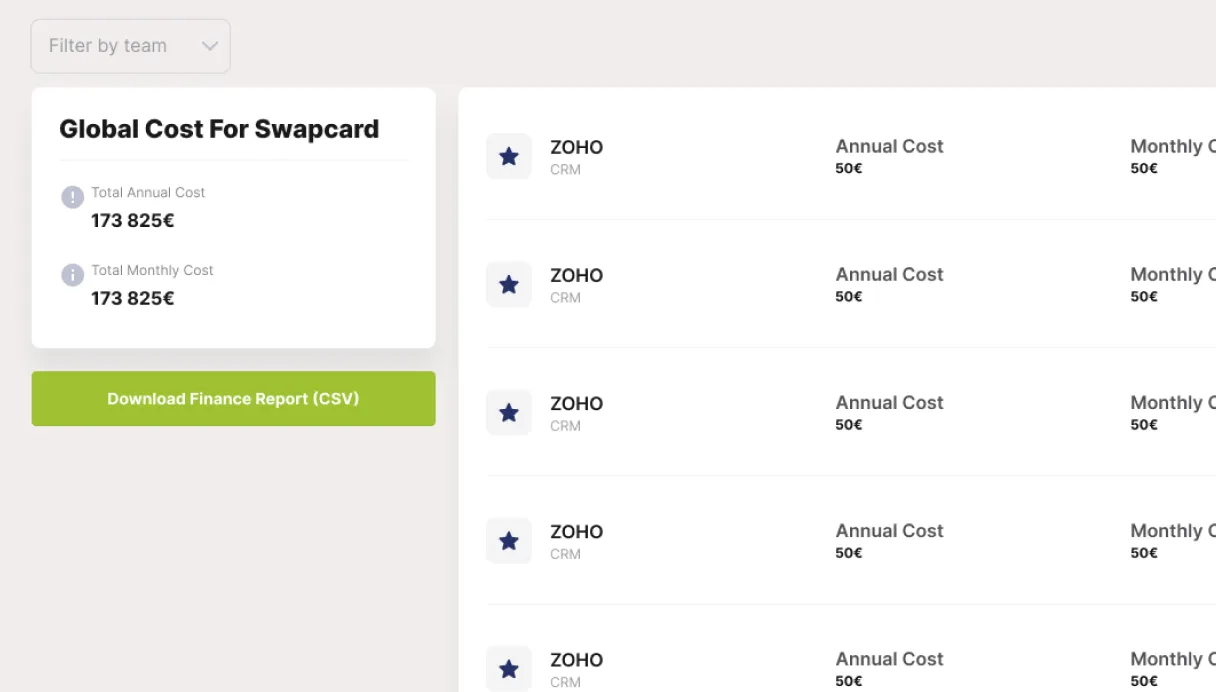
Task: Click exclamation icon beside Total Annual Cost
Action: point(72,197)
